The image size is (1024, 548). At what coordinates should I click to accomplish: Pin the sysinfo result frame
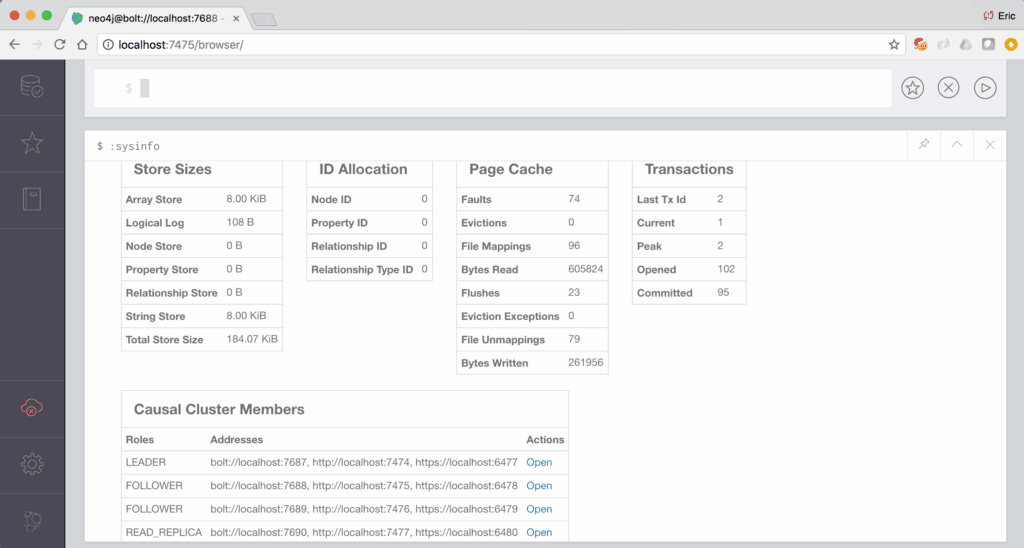[924, 145]
